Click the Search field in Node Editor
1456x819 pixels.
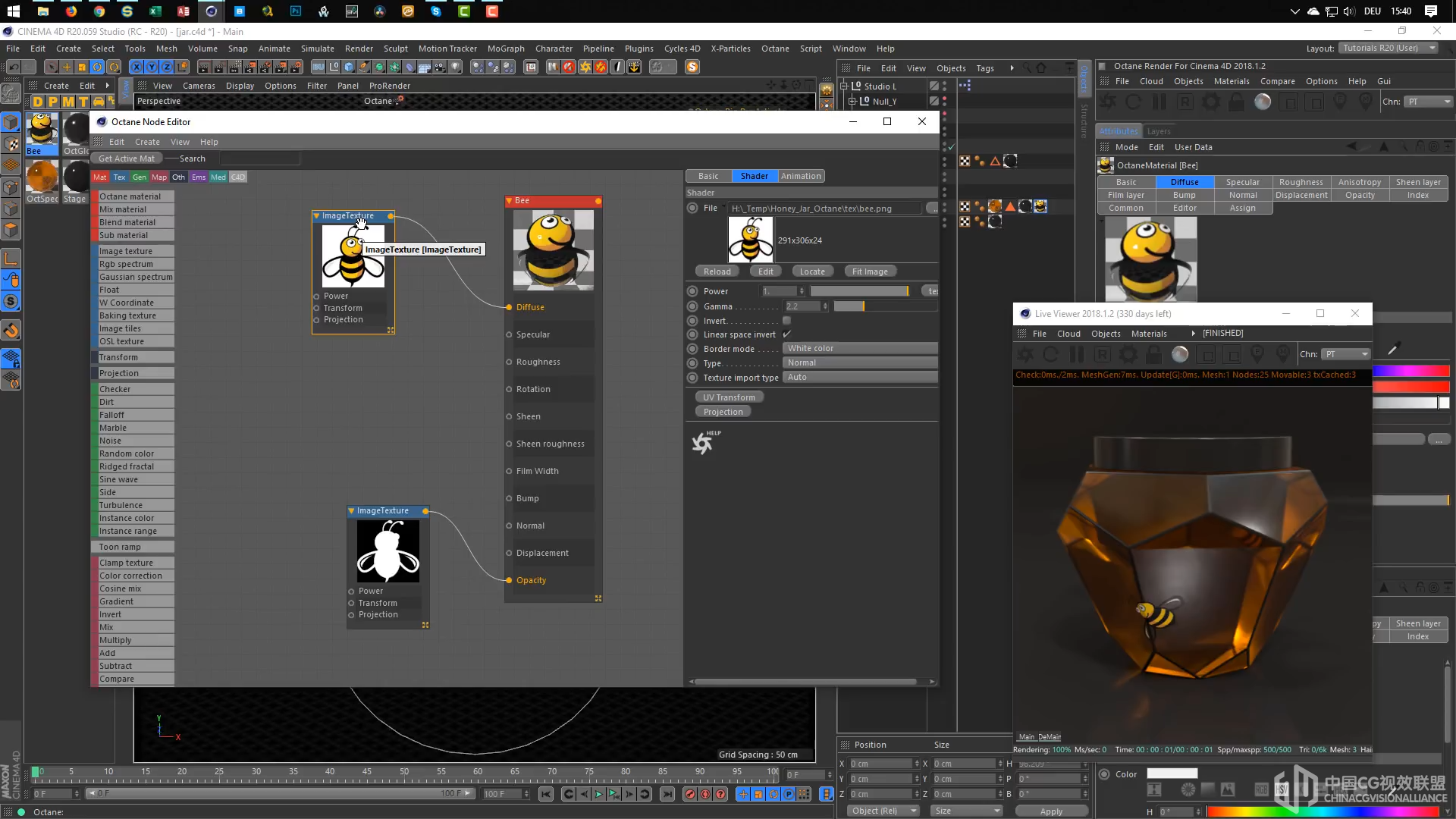click(x=259, y=158)
